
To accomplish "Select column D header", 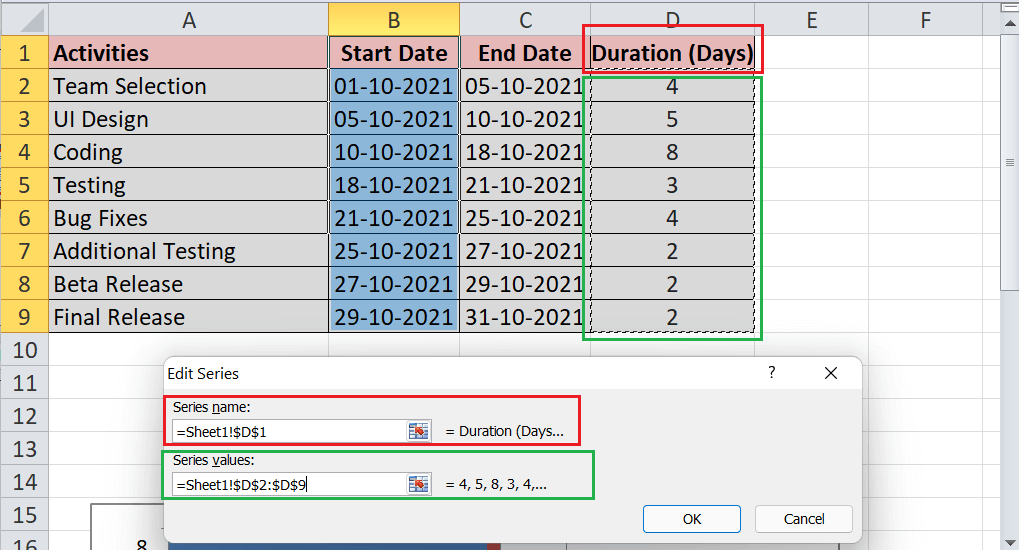I will [x=673, y=20].
